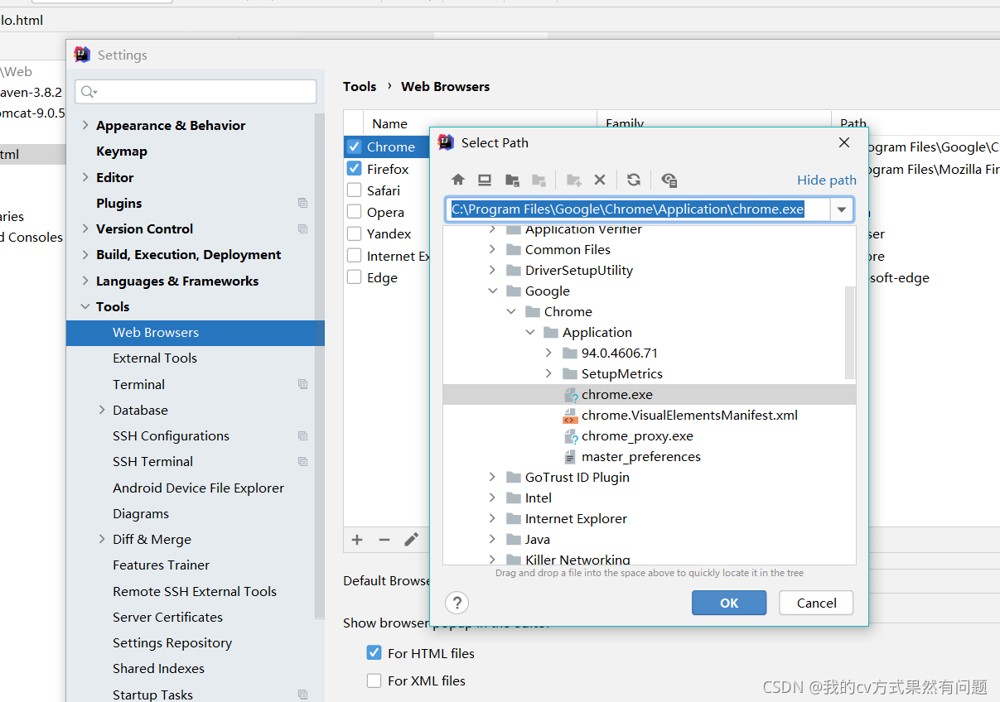Expand Appearance & Behavior settings section
The image size is (1000, 702).
tap(85, 125)
